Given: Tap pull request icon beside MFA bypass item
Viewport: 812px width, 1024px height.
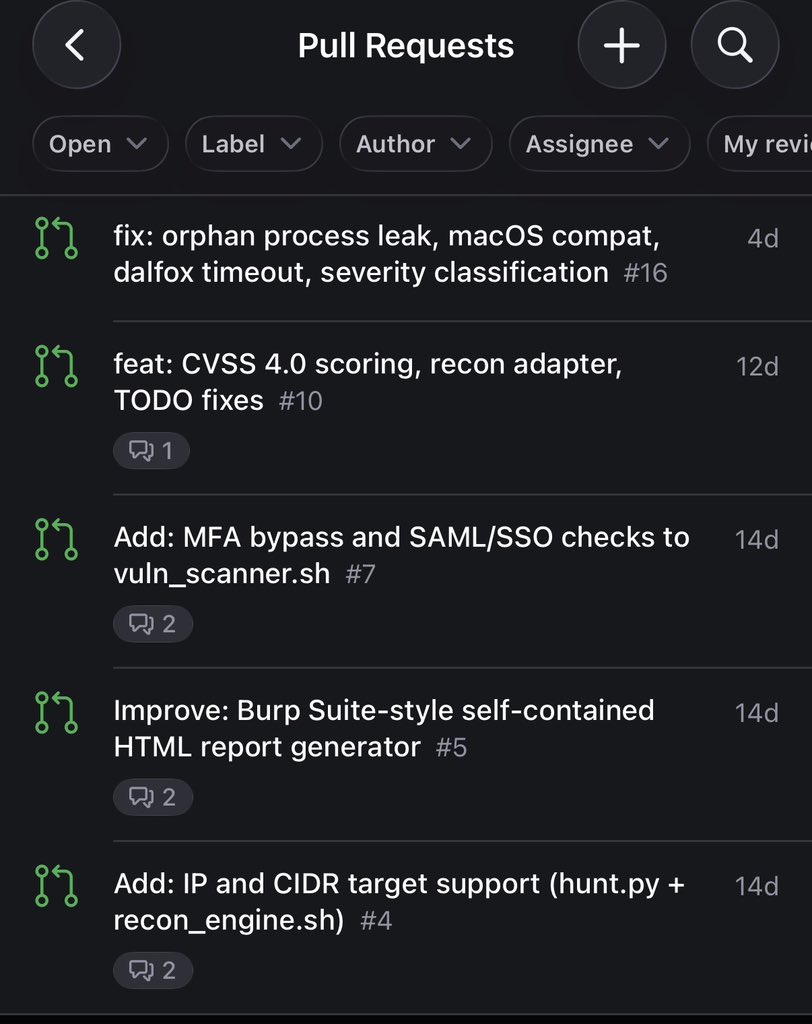Looking at the screenshot, I should click(56, 539).
